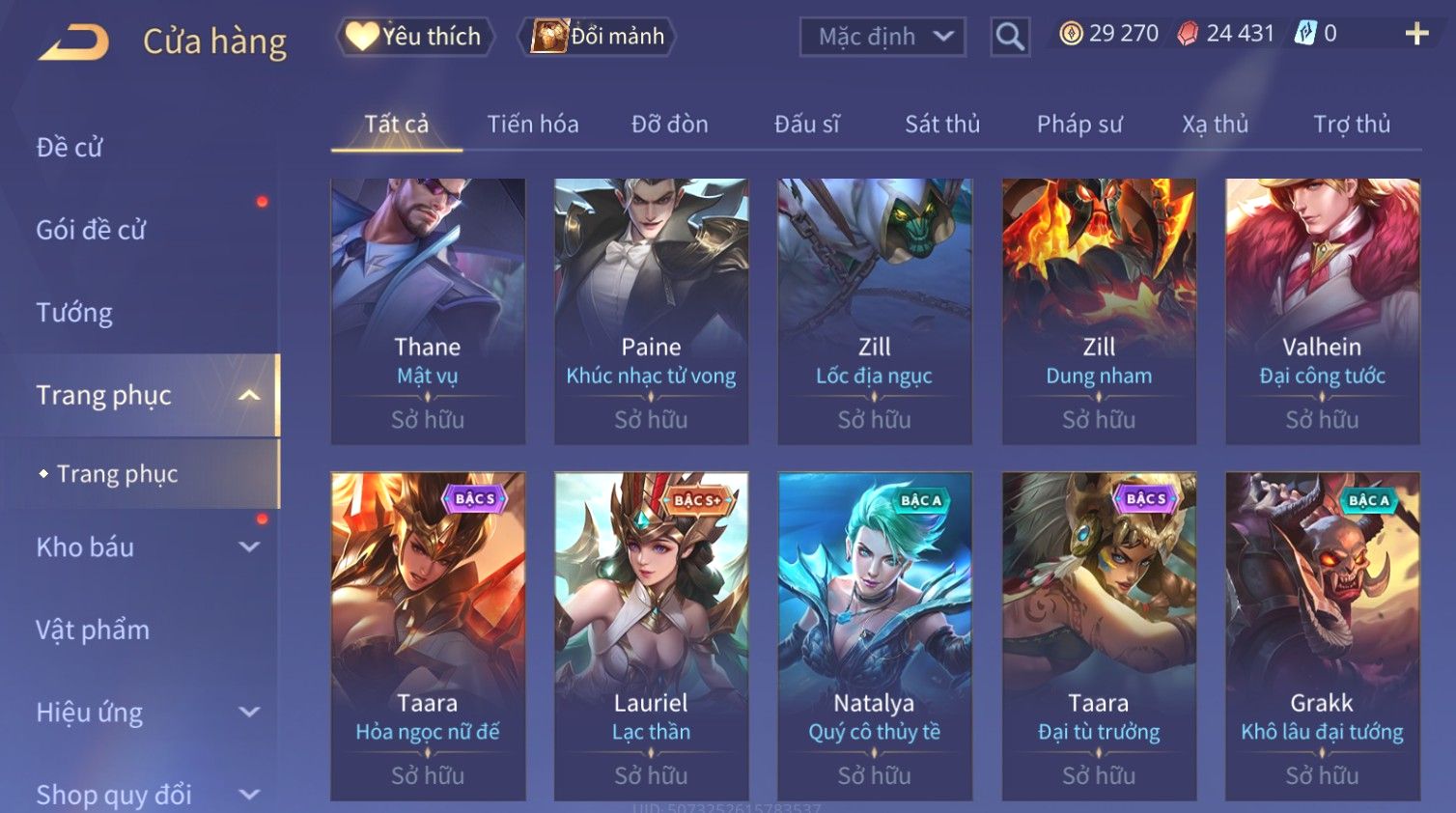This screenshot has height=813, width=1456.
Task: Tap the blue voucher currency icon
Action: tap(1305, 34)
